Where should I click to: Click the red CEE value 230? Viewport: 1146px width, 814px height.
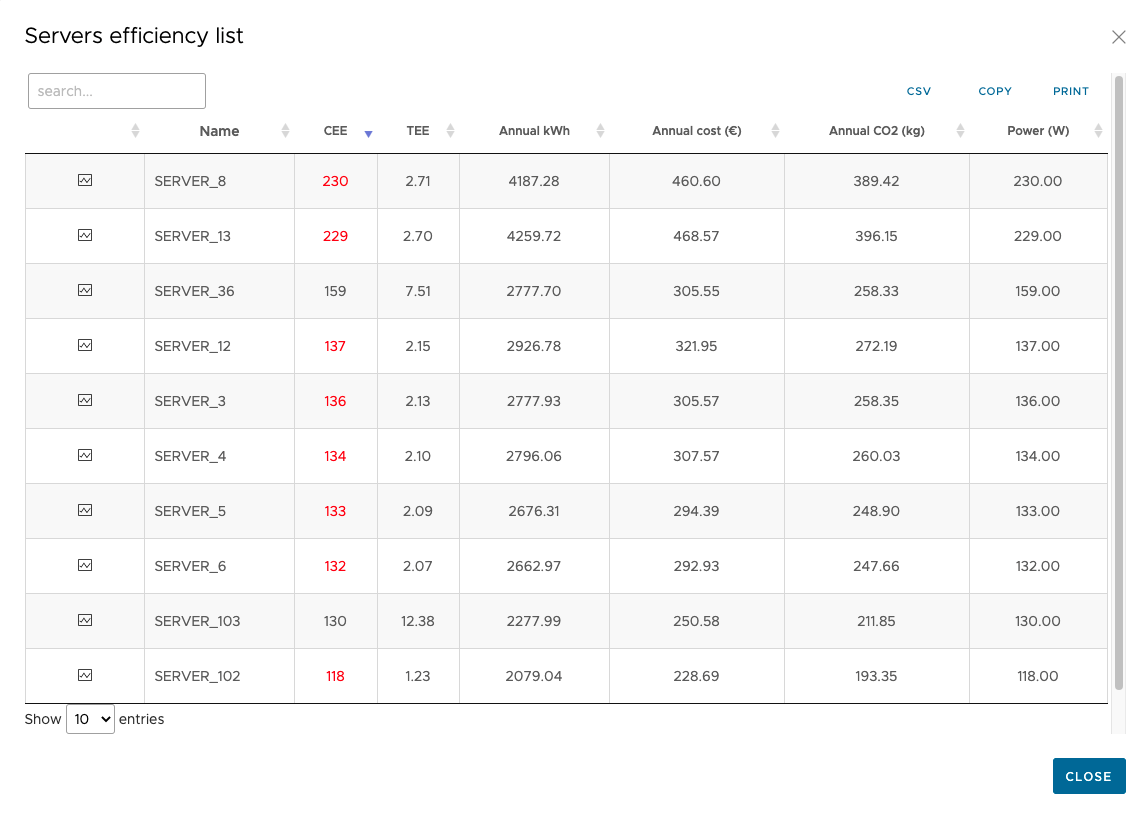335,181
